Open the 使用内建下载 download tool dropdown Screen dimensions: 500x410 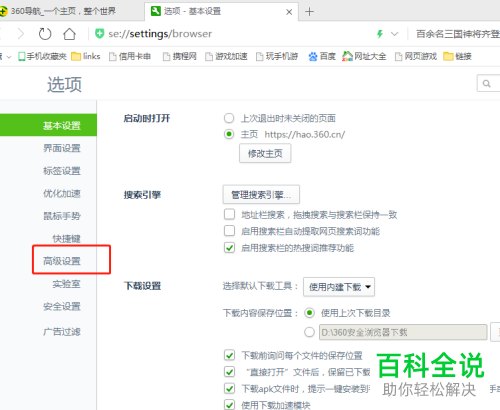339,287
